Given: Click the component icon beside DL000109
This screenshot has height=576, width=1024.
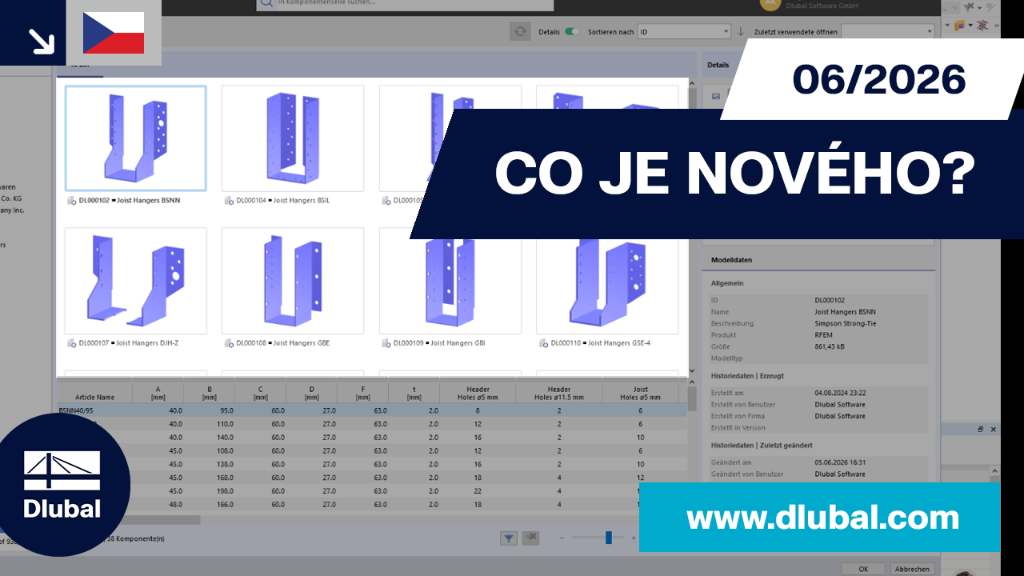Looking at the screenshot, I should coord(386,343).
